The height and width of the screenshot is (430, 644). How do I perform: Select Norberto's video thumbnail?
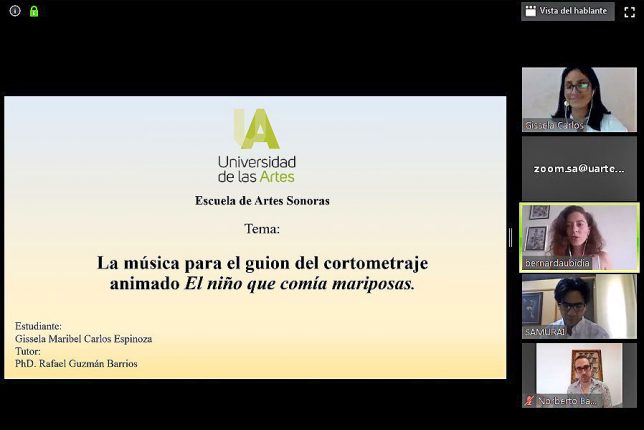click(578, 374)
